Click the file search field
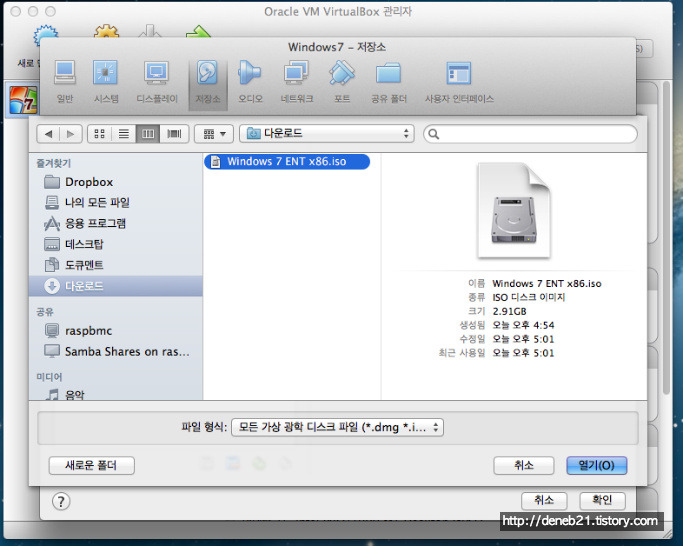This screenshot has width=683, height=546. coord(530,134)
